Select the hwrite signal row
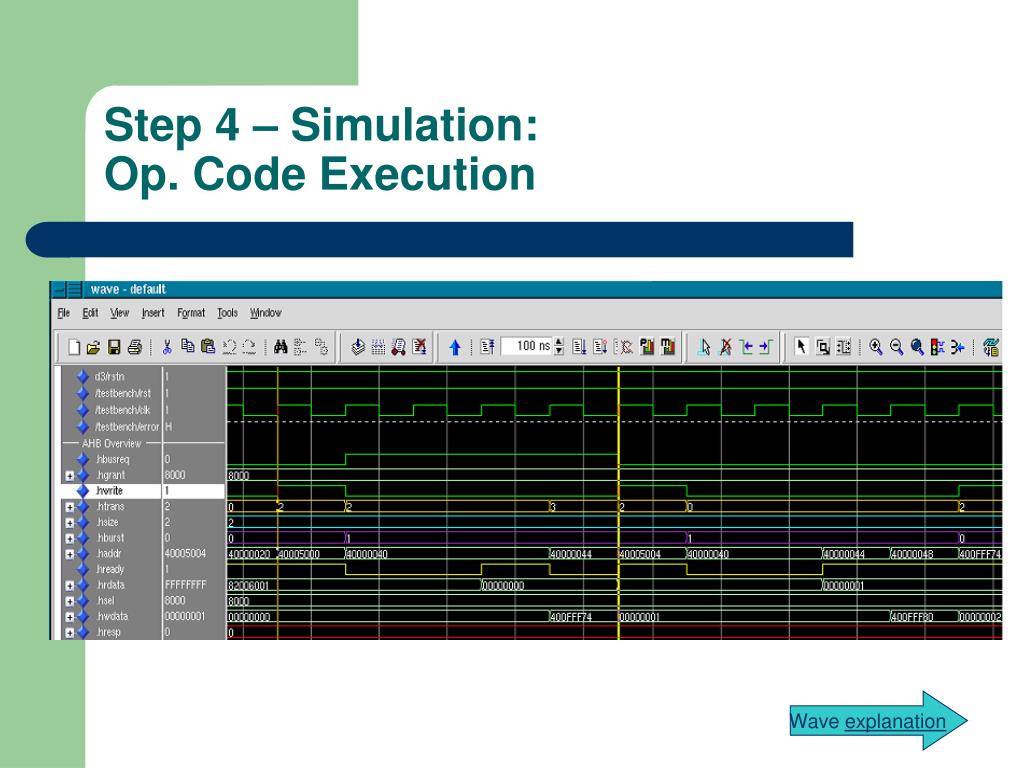The height and width of the screenshot is (768, 1024). click(x=143, y=490)
